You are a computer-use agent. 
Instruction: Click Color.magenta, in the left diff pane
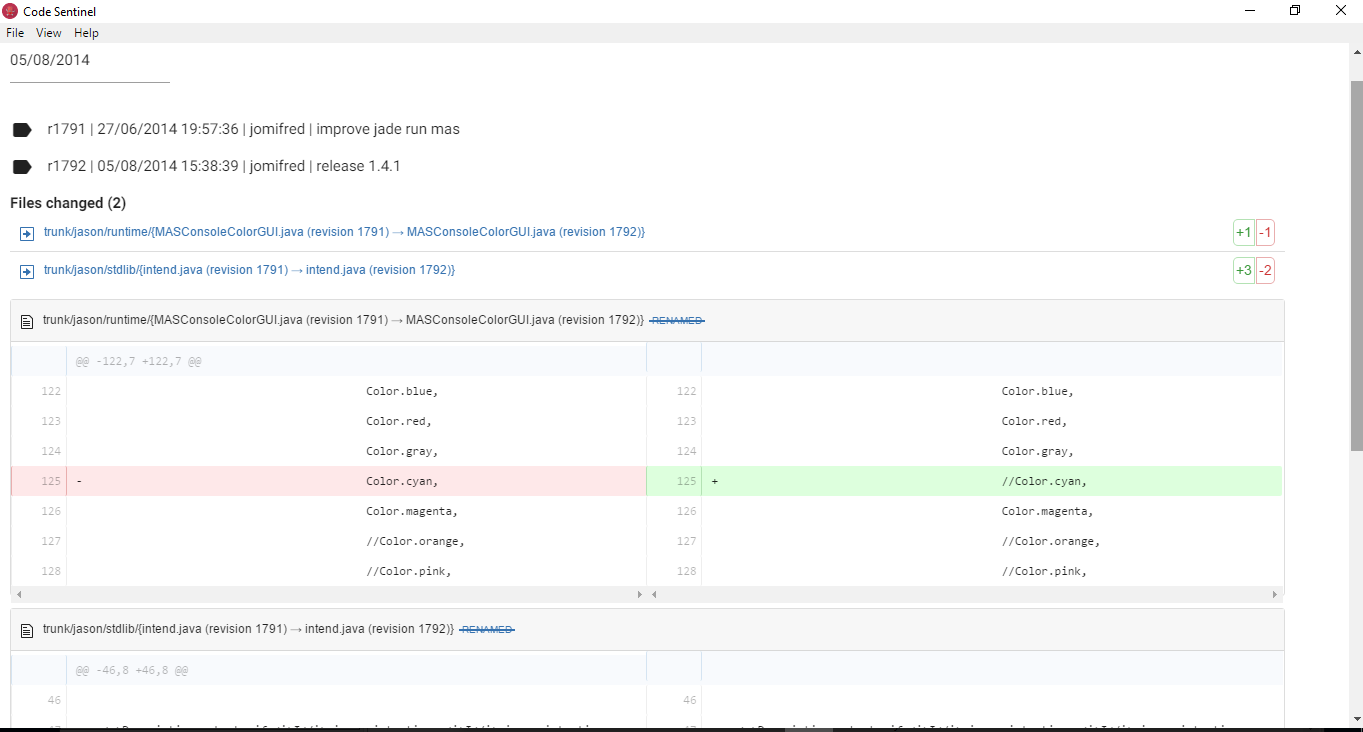(x=412, y=511)
